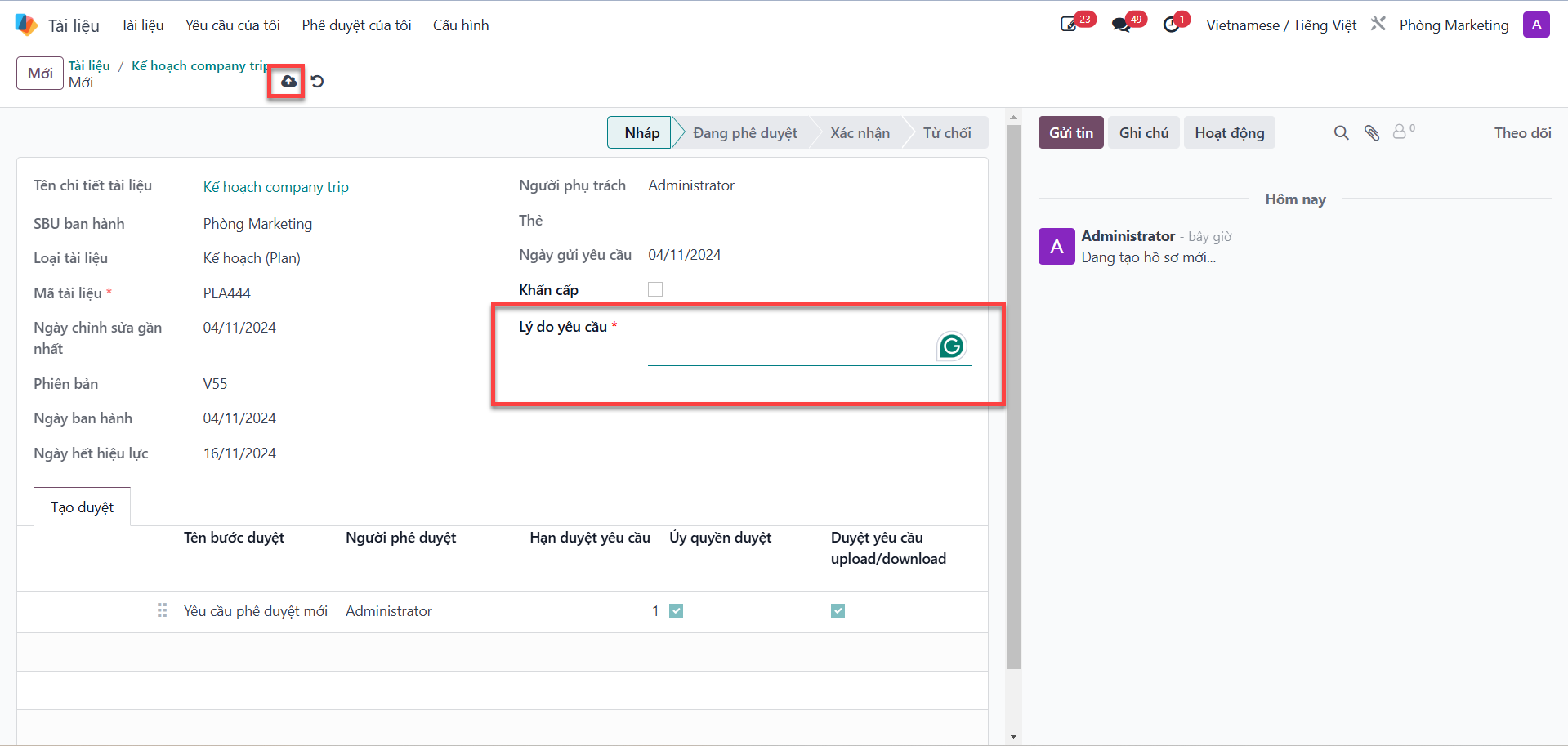Click the Ghi chú button

[x=1144, y=132]
